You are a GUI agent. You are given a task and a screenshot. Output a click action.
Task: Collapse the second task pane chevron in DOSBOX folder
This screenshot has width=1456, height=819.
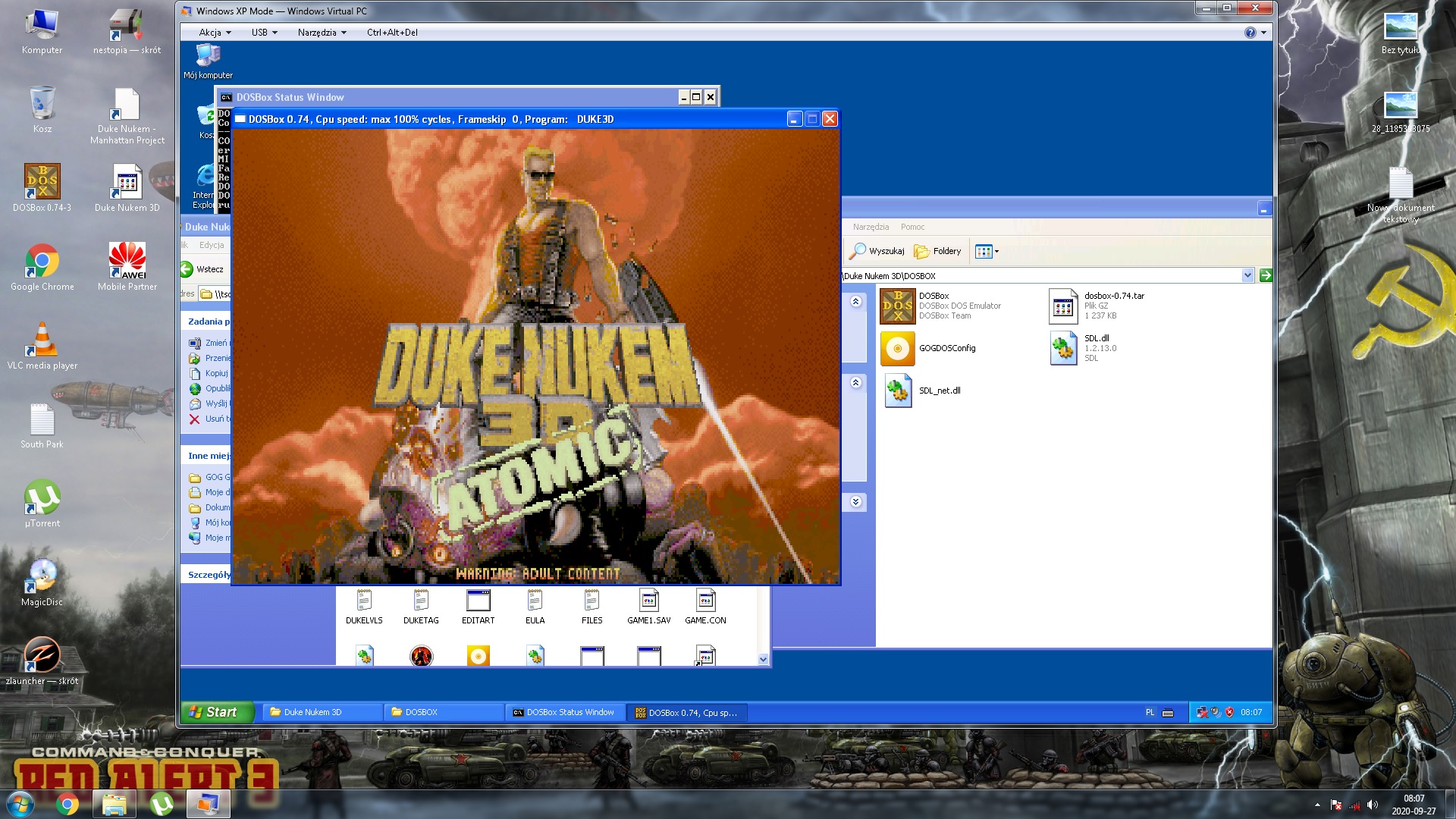pos(855,383)
